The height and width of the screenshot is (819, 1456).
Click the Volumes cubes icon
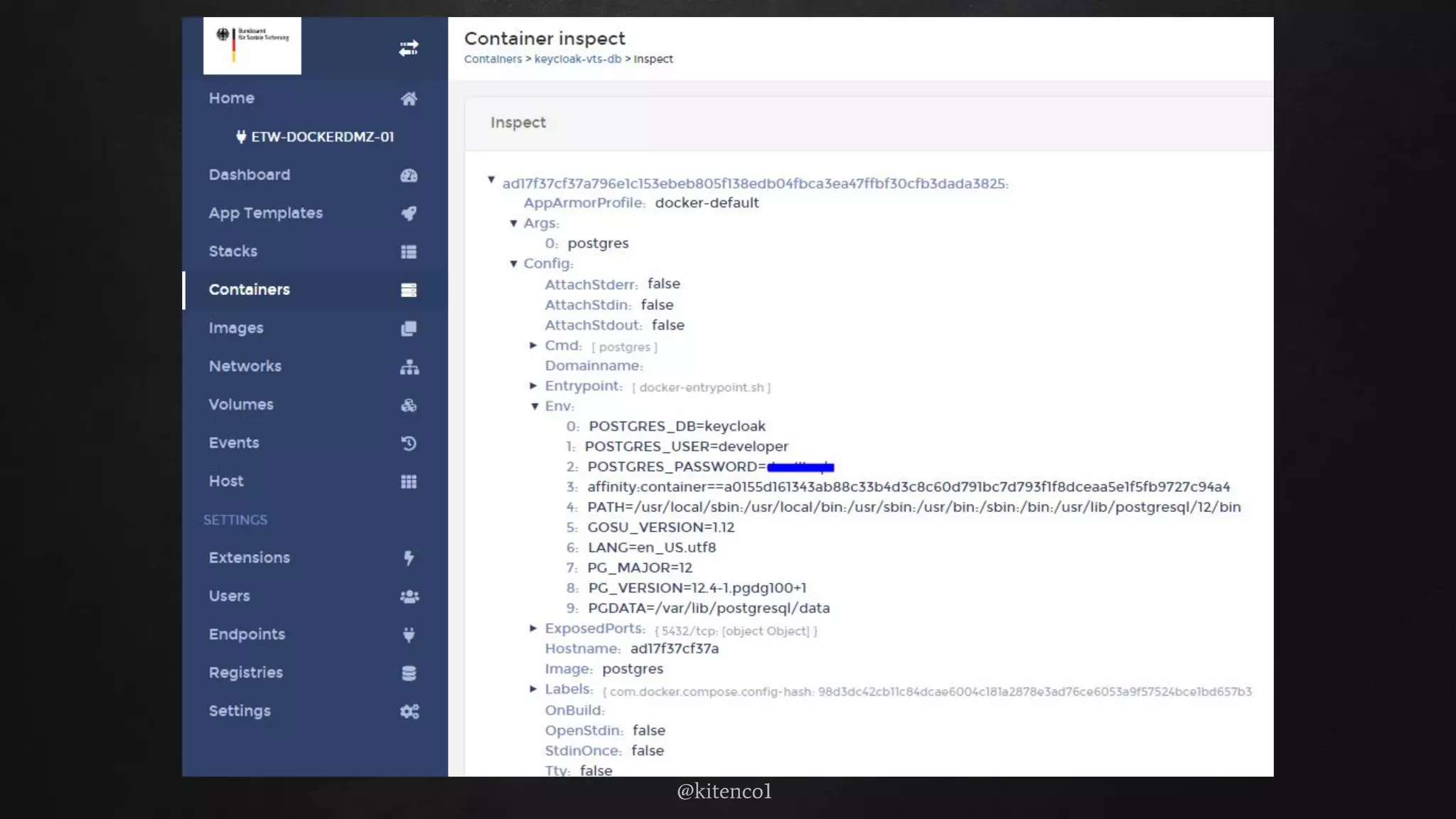tap(408, 405)
